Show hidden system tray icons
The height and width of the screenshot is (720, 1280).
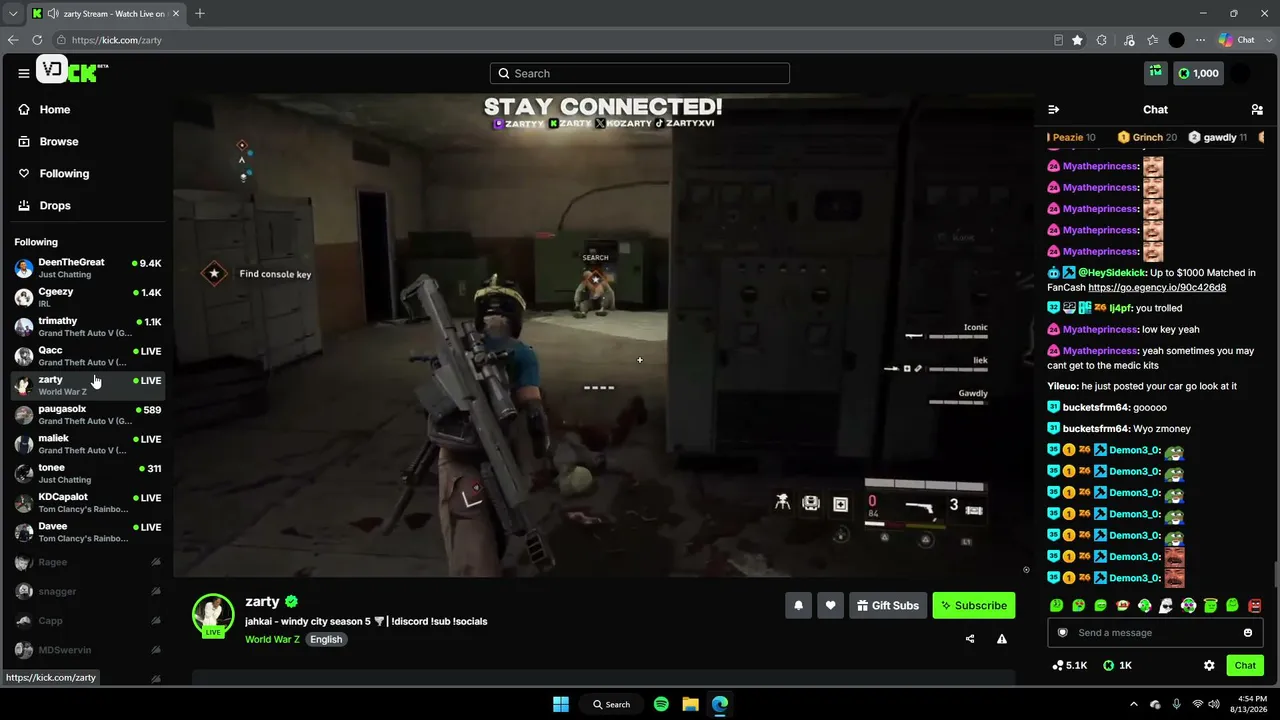(1133, 704)
